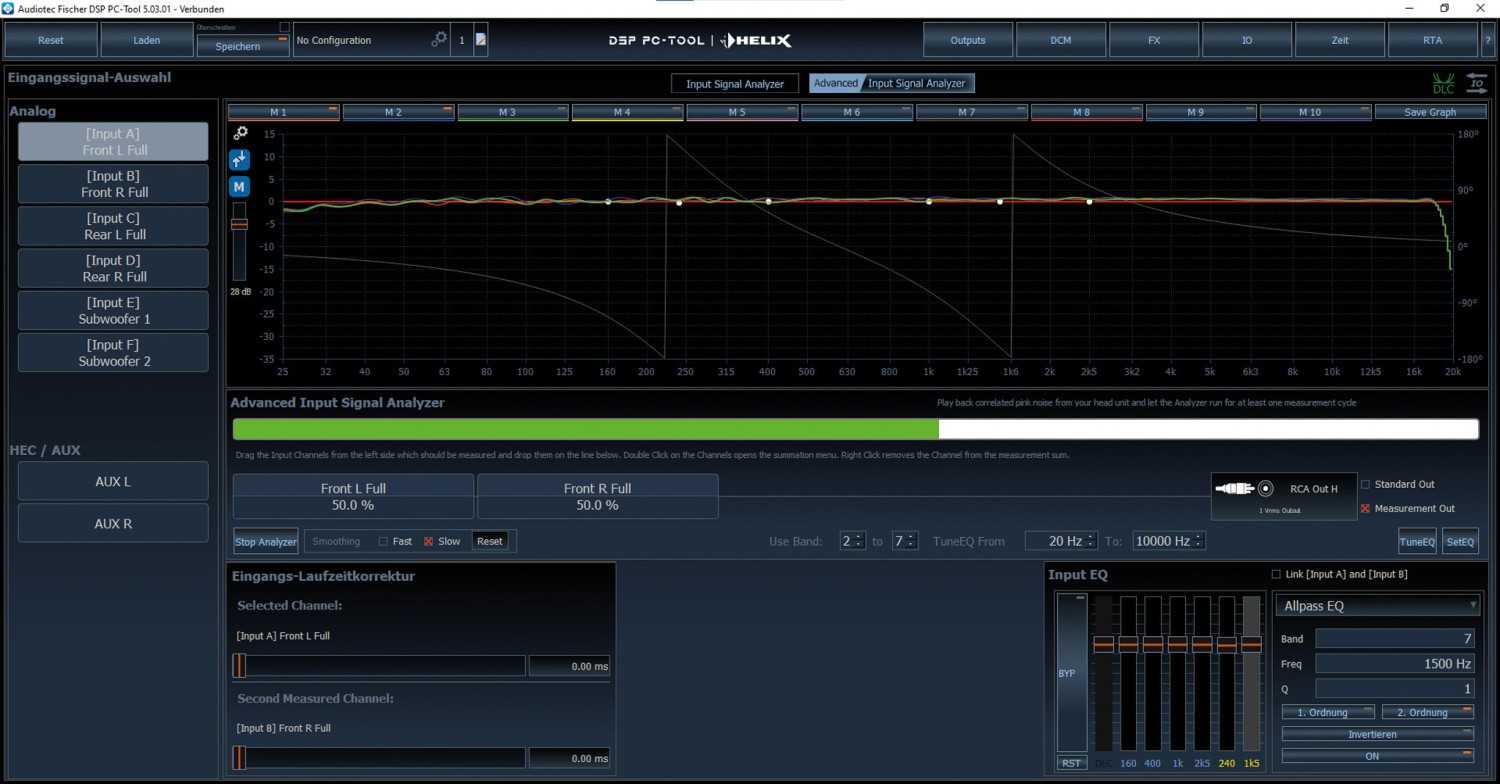
Task: Click the green DLC icon
Action: [1443, 84]
